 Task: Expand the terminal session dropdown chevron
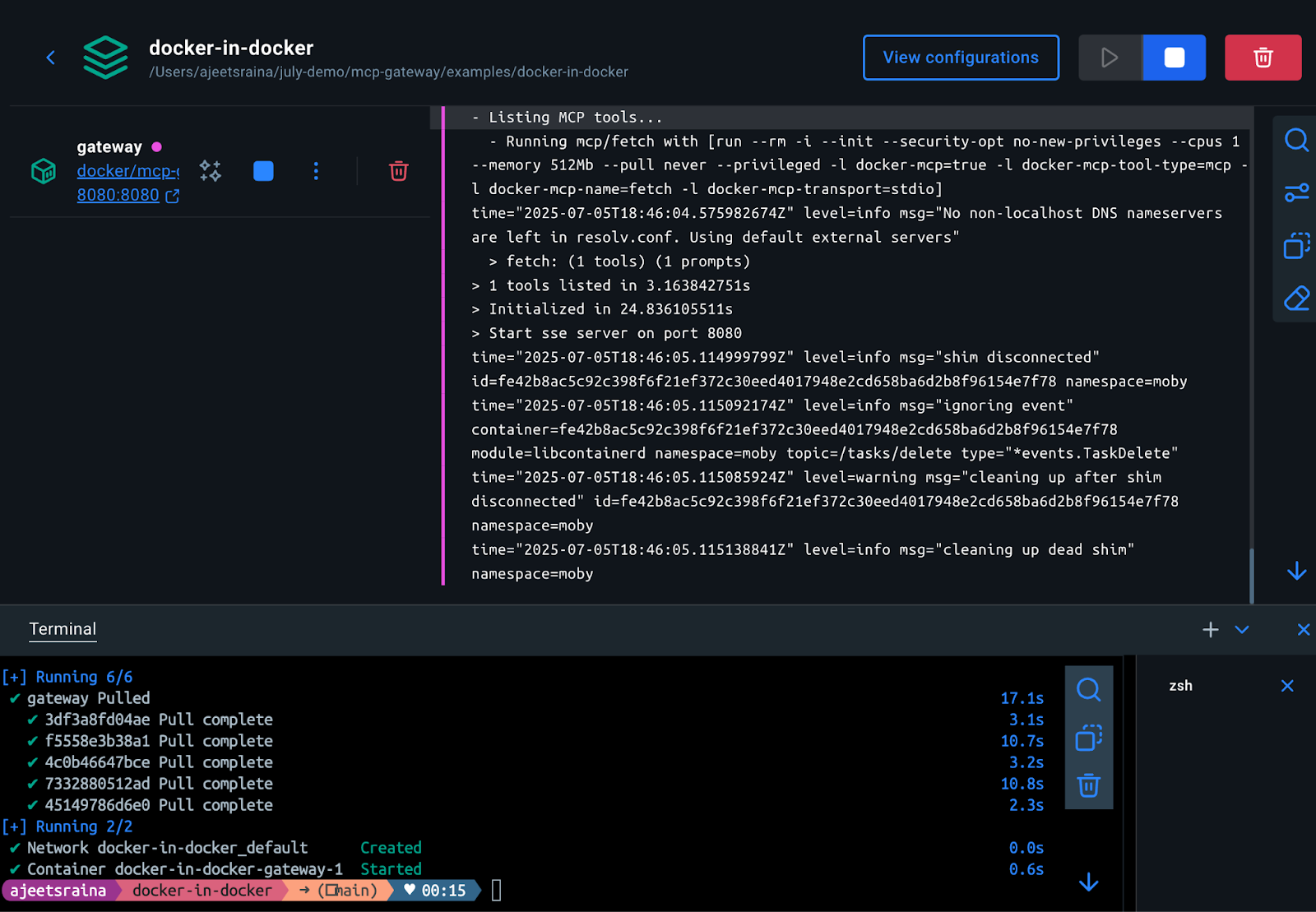click(x=1242, y=630)
